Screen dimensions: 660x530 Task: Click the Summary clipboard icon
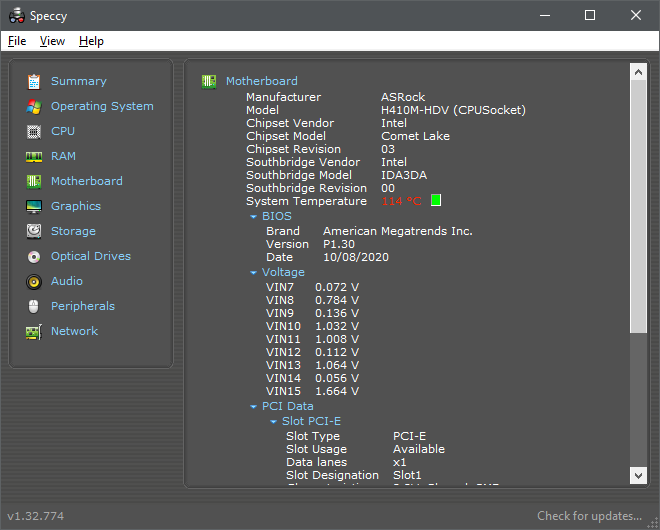coord(34,82)
